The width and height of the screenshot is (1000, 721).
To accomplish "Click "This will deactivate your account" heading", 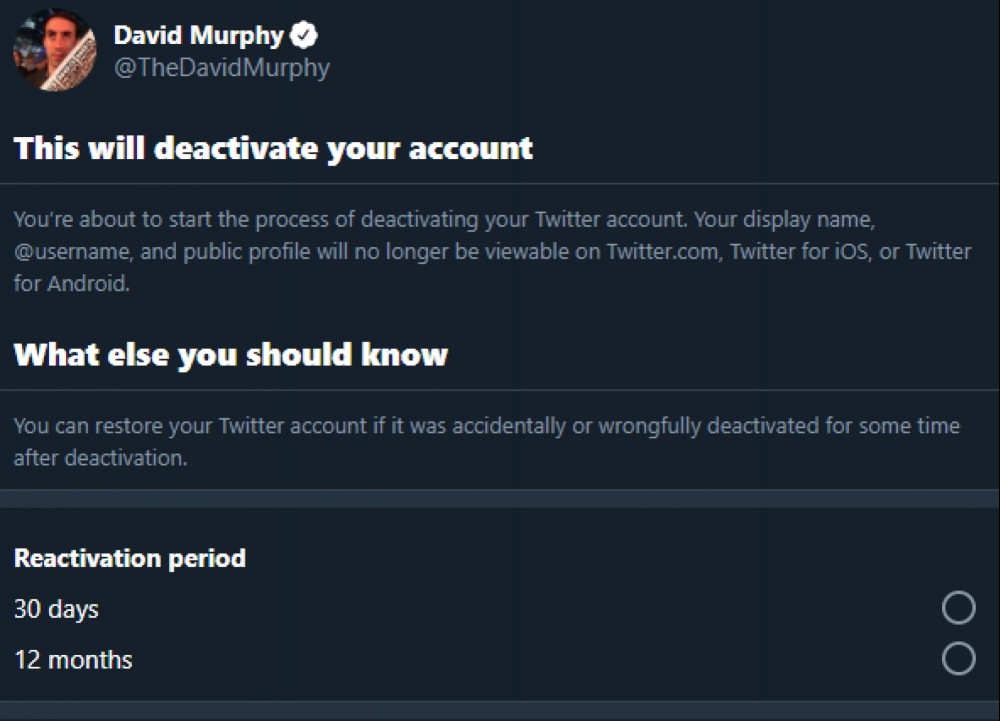I will (x=273, y=149).
